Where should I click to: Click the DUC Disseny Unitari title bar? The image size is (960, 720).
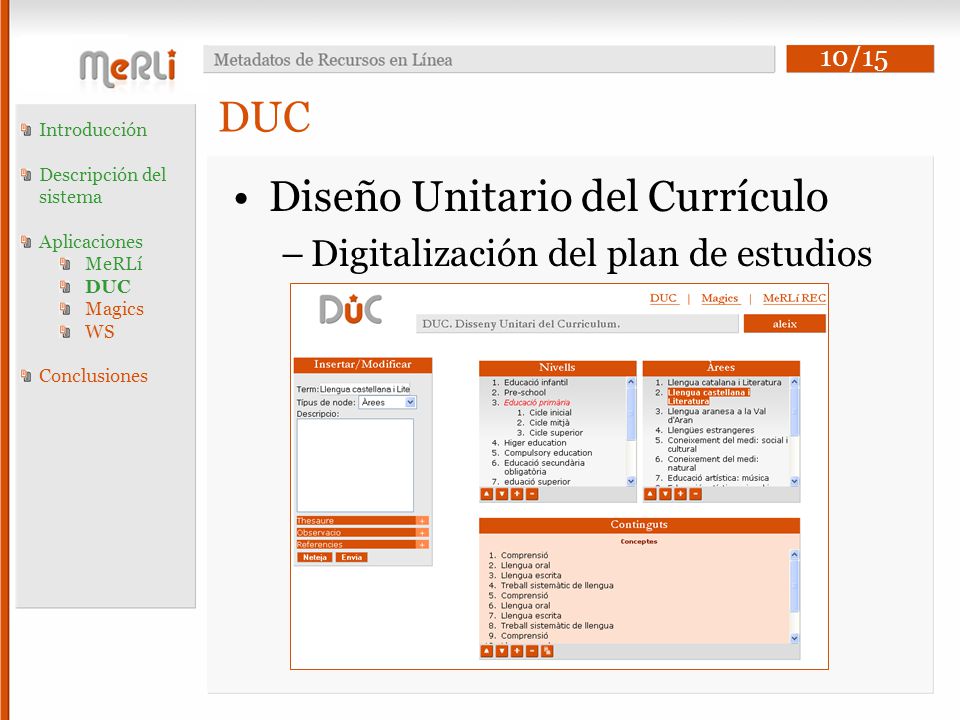(x=577, y=324)
